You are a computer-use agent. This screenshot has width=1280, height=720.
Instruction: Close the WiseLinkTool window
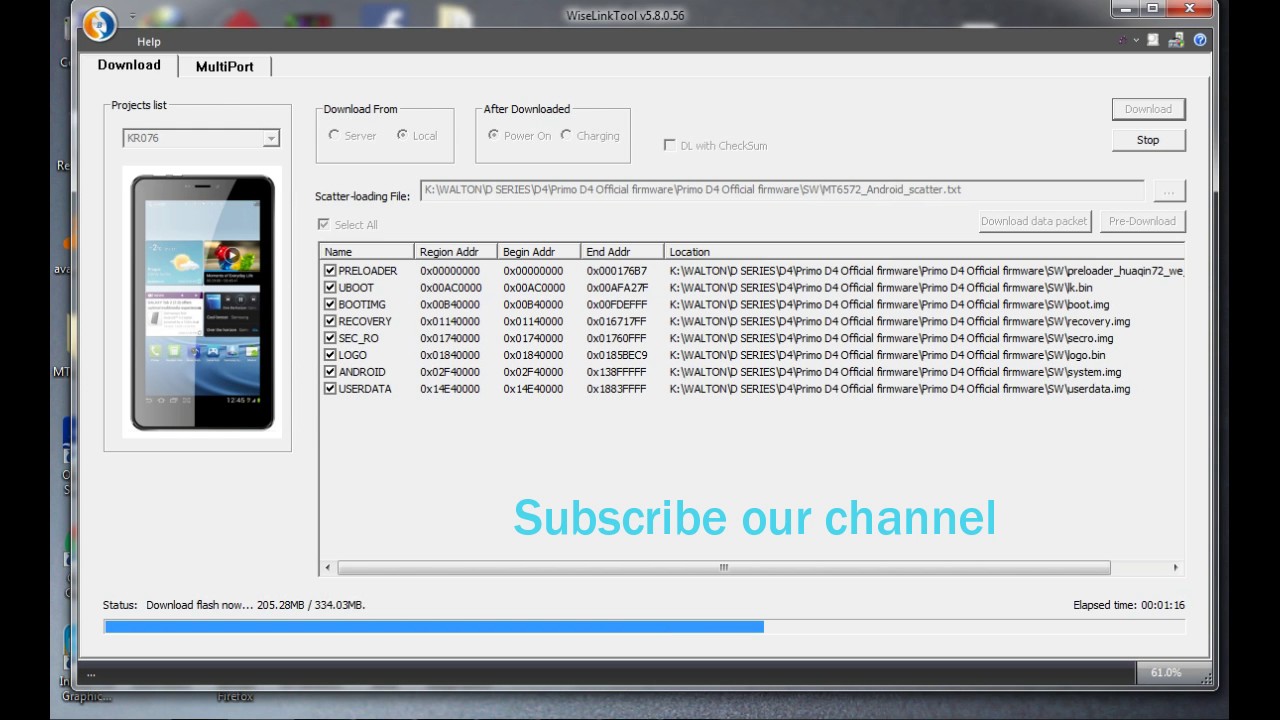coord(1189,9)
